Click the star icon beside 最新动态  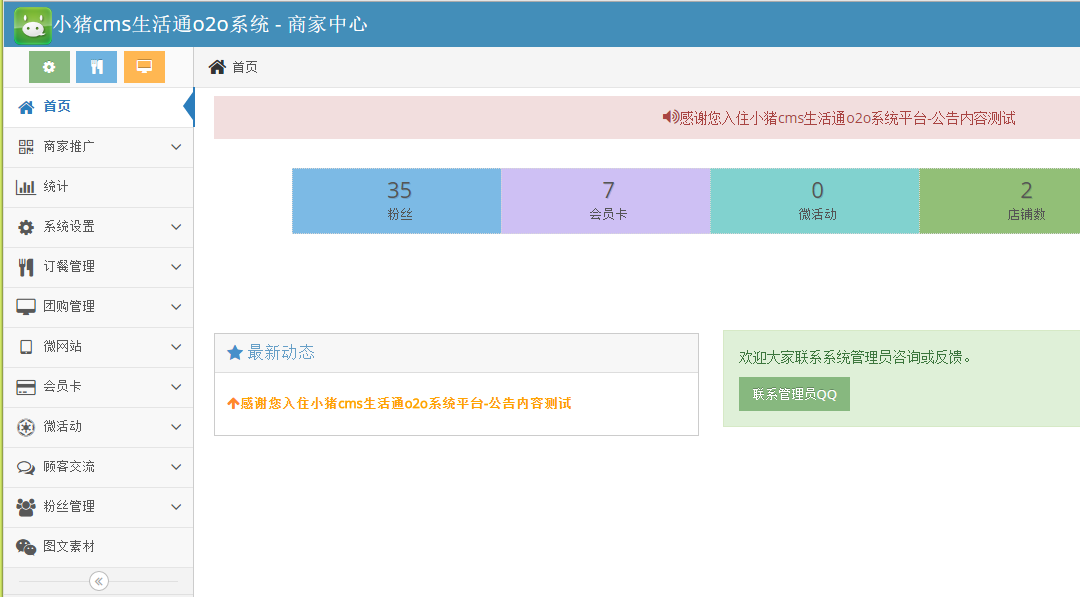coord(232,352)
